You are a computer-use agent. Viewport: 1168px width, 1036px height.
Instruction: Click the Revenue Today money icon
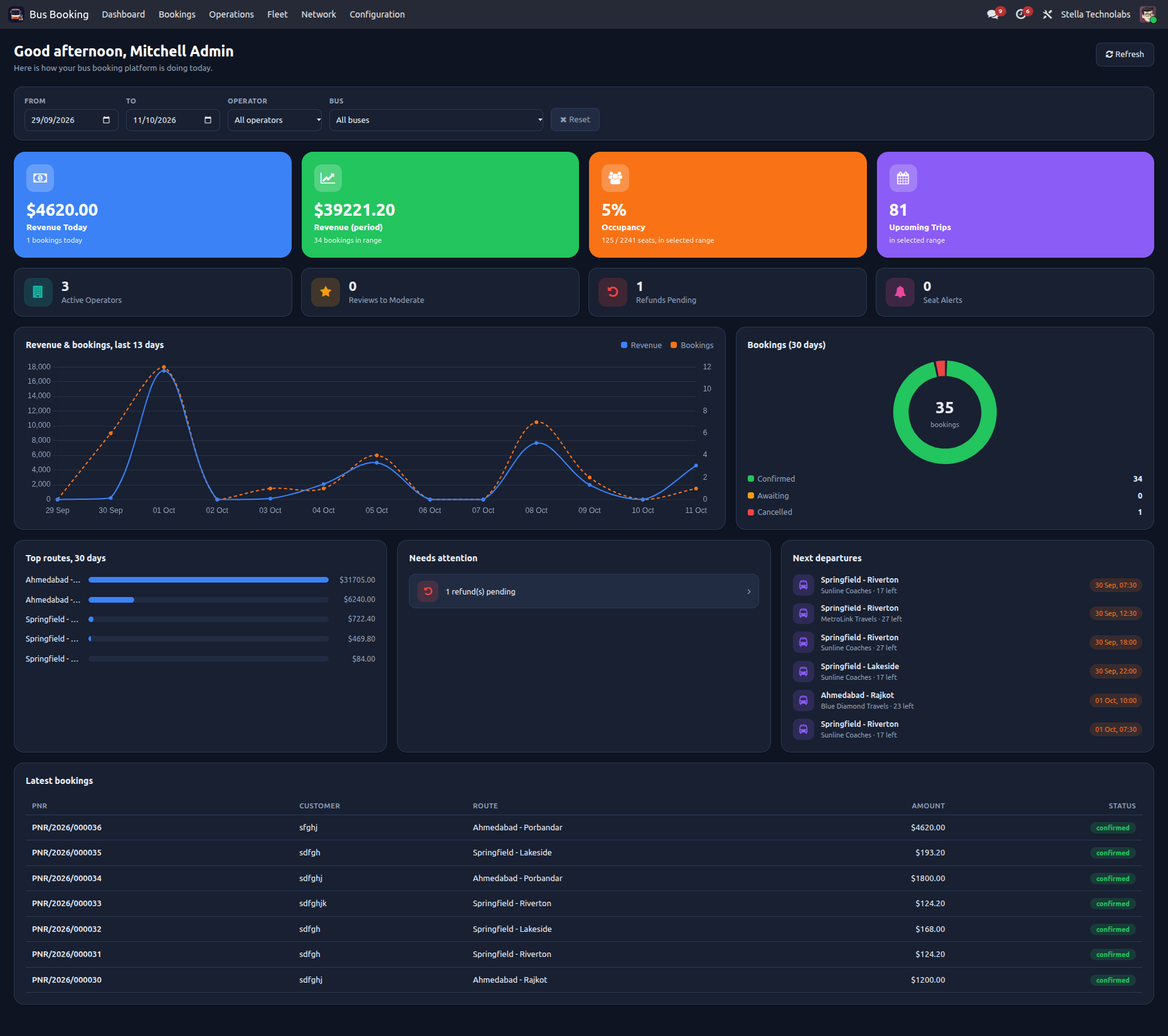(40, 178)
